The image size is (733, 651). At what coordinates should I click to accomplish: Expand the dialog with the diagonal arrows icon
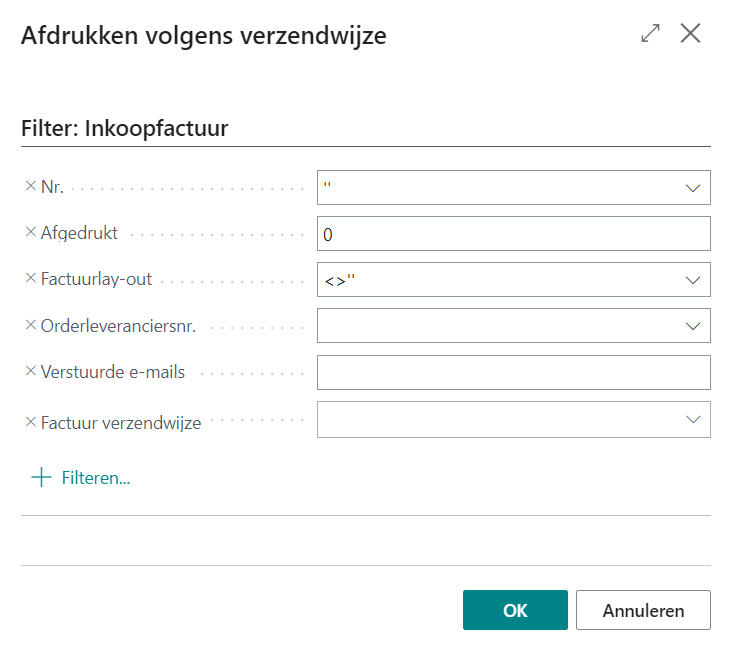650,34
